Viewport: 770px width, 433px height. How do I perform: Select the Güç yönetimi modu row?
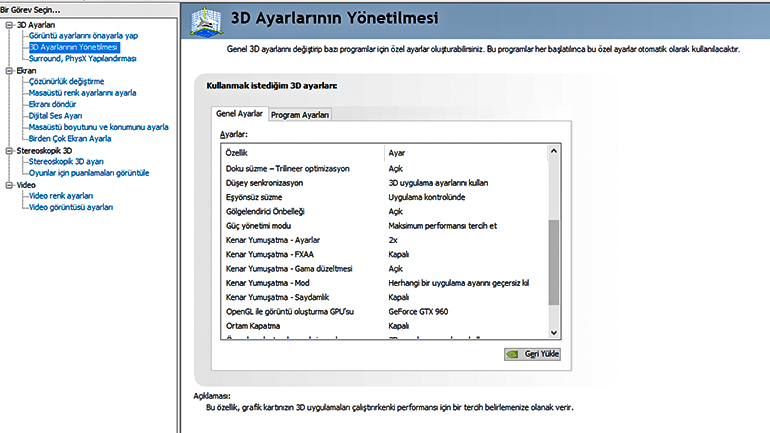(385, 226)
